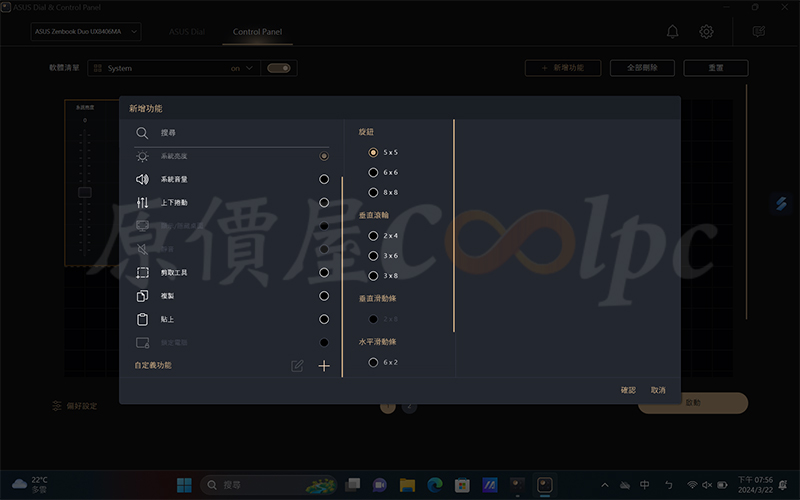Launch File Explorer from the taskbar

(x=407, y=485)
